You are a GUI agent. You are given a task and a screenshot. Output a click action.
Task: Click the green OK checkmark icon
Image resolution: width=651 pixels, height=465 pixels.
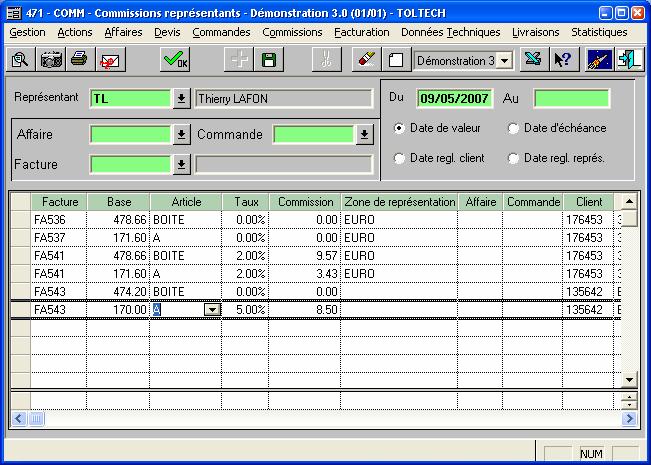176,60
